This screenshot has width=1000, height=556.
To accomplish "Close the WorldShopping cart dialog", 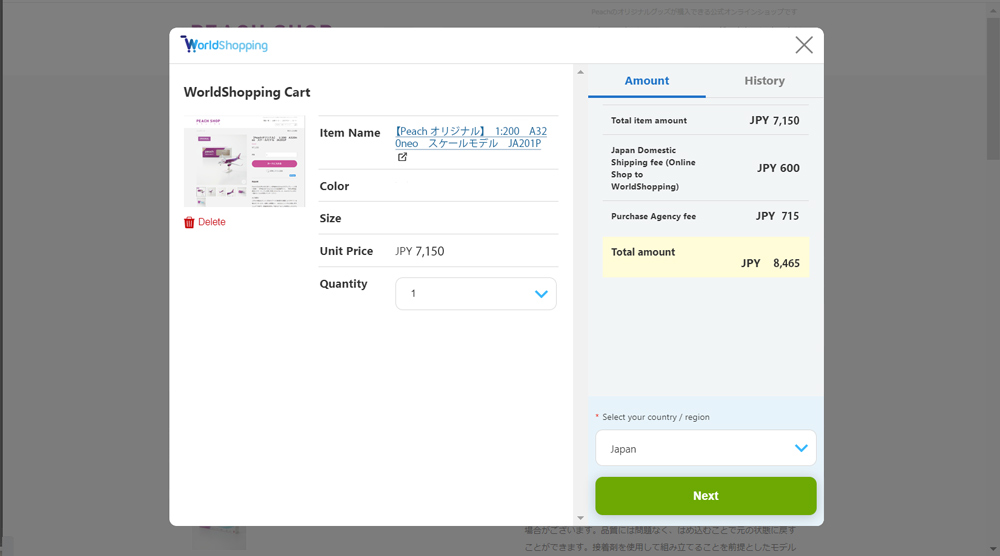I will (803, 45).
